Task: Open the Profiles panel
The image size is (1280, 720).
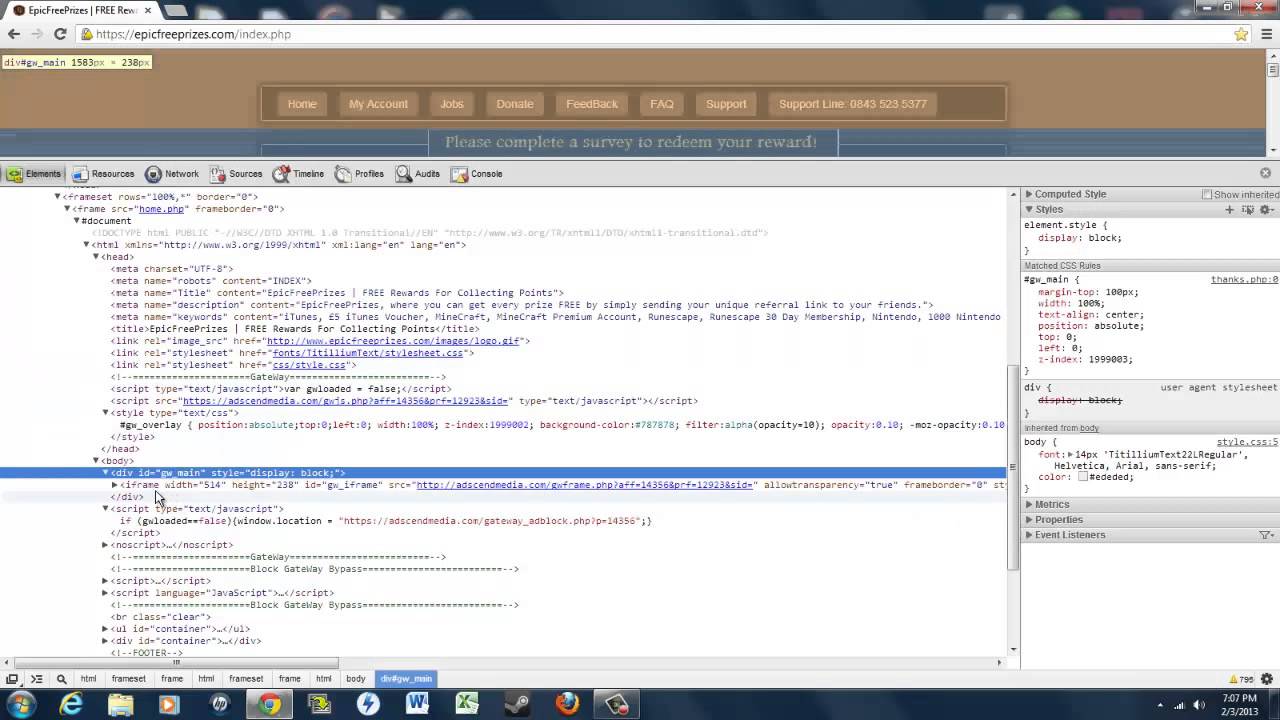Action: point(359,174)
